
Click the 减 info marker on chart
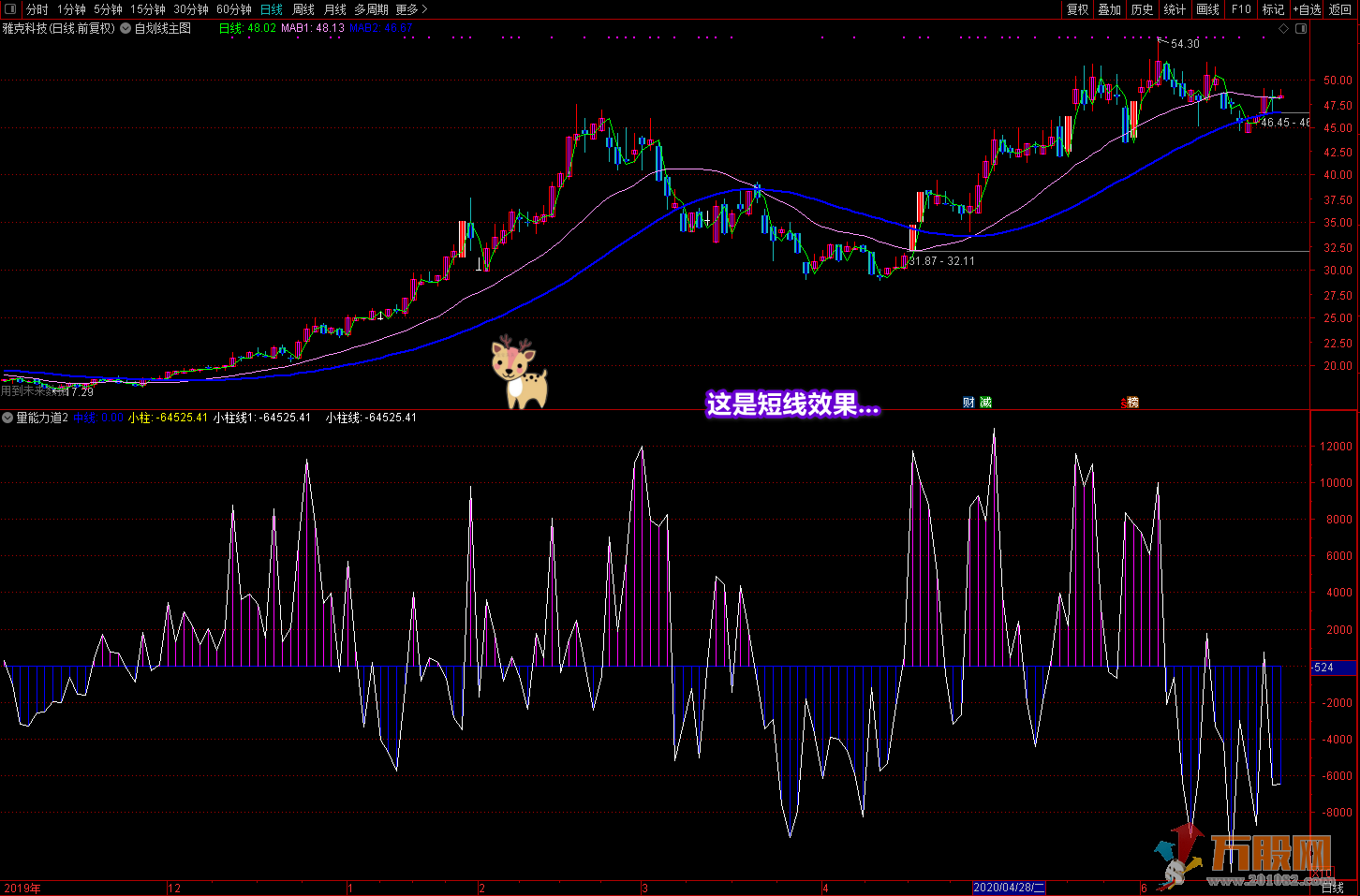[x=985, y=403]
